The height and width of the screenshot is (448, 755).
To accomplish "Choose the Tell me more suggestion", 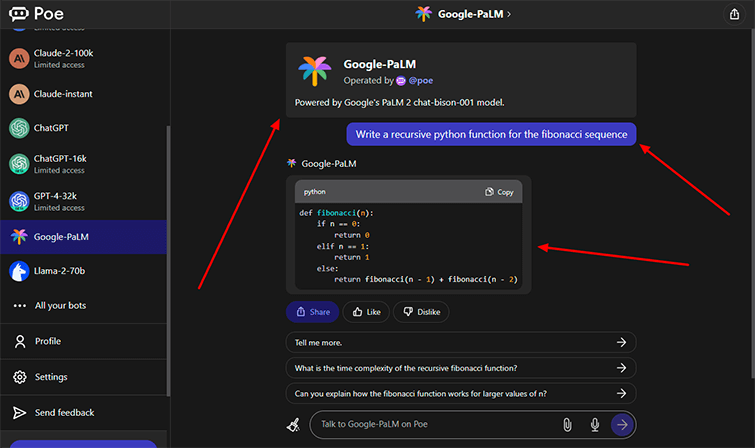I will tap(461, 343).
